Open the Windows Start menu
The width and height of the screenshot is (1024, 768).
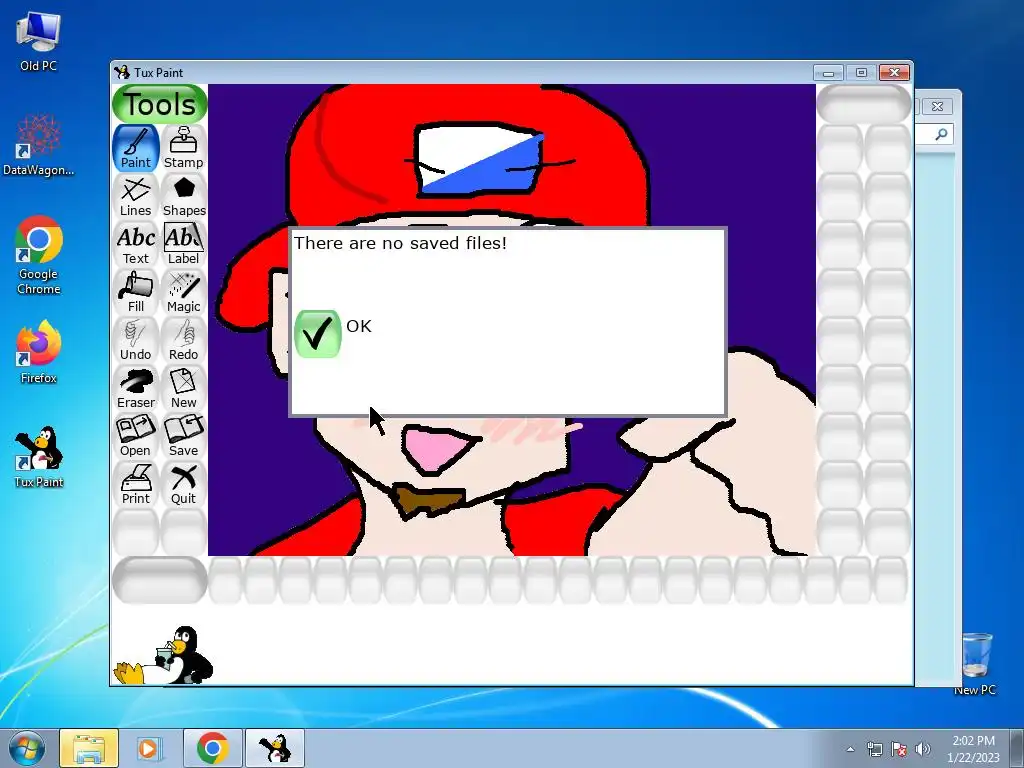27,748
